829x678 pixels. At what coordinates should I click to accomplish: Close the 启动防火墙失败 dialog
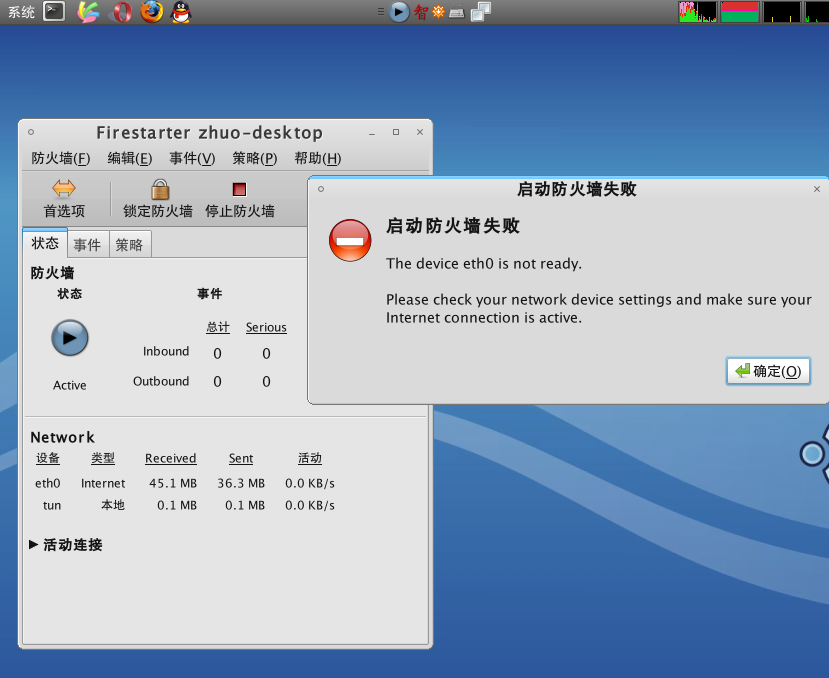pos(817,189)
